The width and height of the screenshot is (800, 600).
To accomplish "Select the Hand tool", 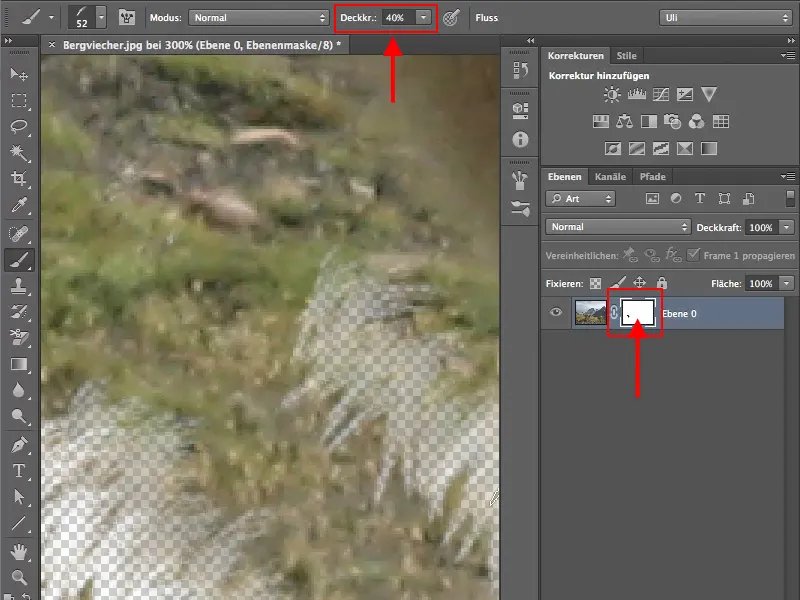I will 19,552.
